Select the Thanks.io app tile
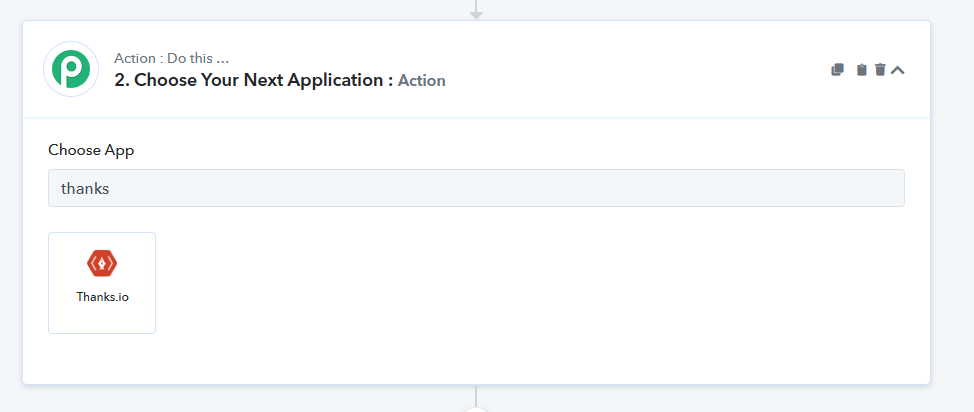This screenshot has height=412, width=974. click(x=102, y=283)
